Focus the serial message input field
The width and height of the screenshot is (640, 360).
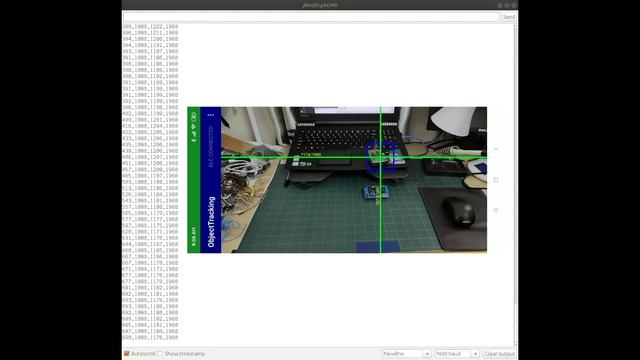[311, 17]
